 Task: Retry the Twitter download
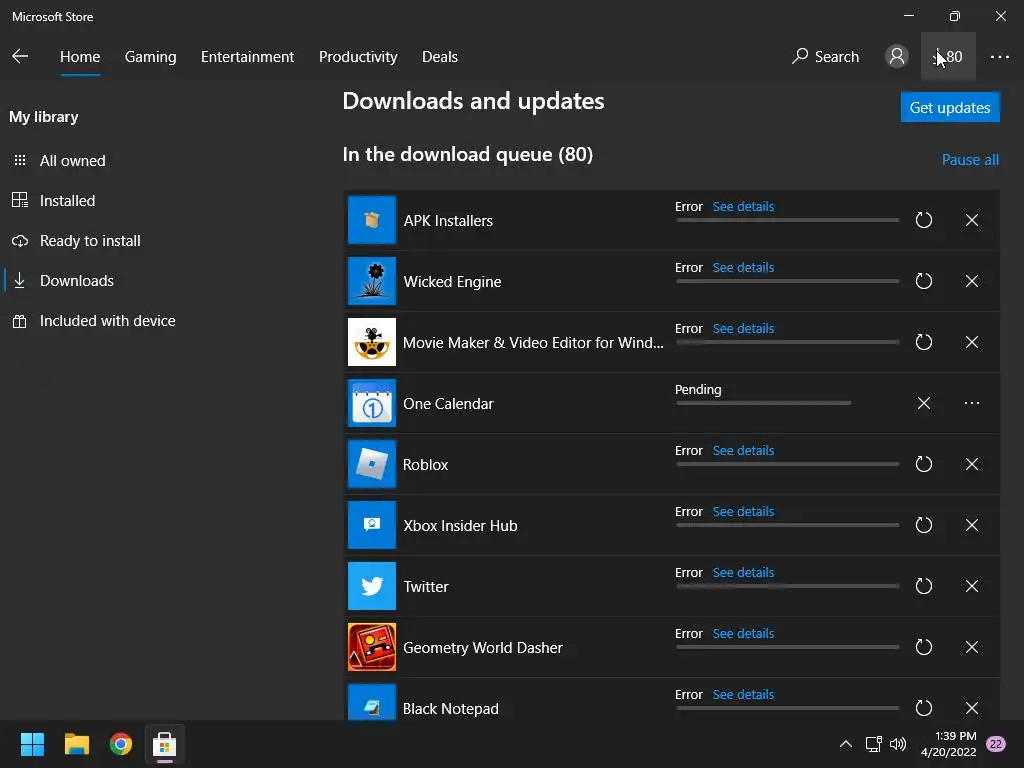[x=923, y=586]
